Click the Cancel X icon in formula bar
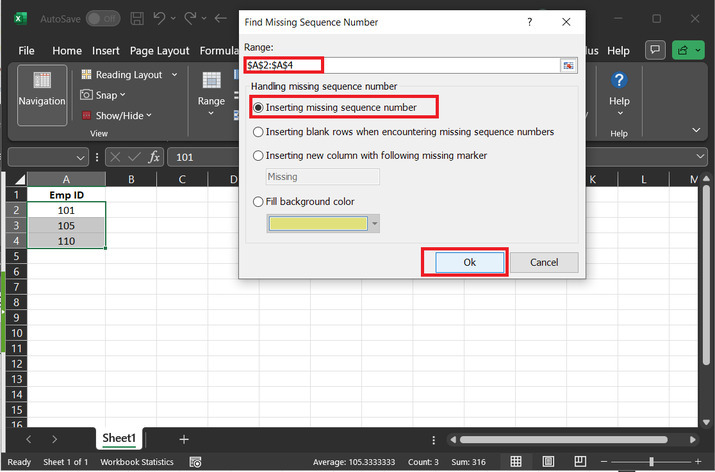 click(115, 157)
